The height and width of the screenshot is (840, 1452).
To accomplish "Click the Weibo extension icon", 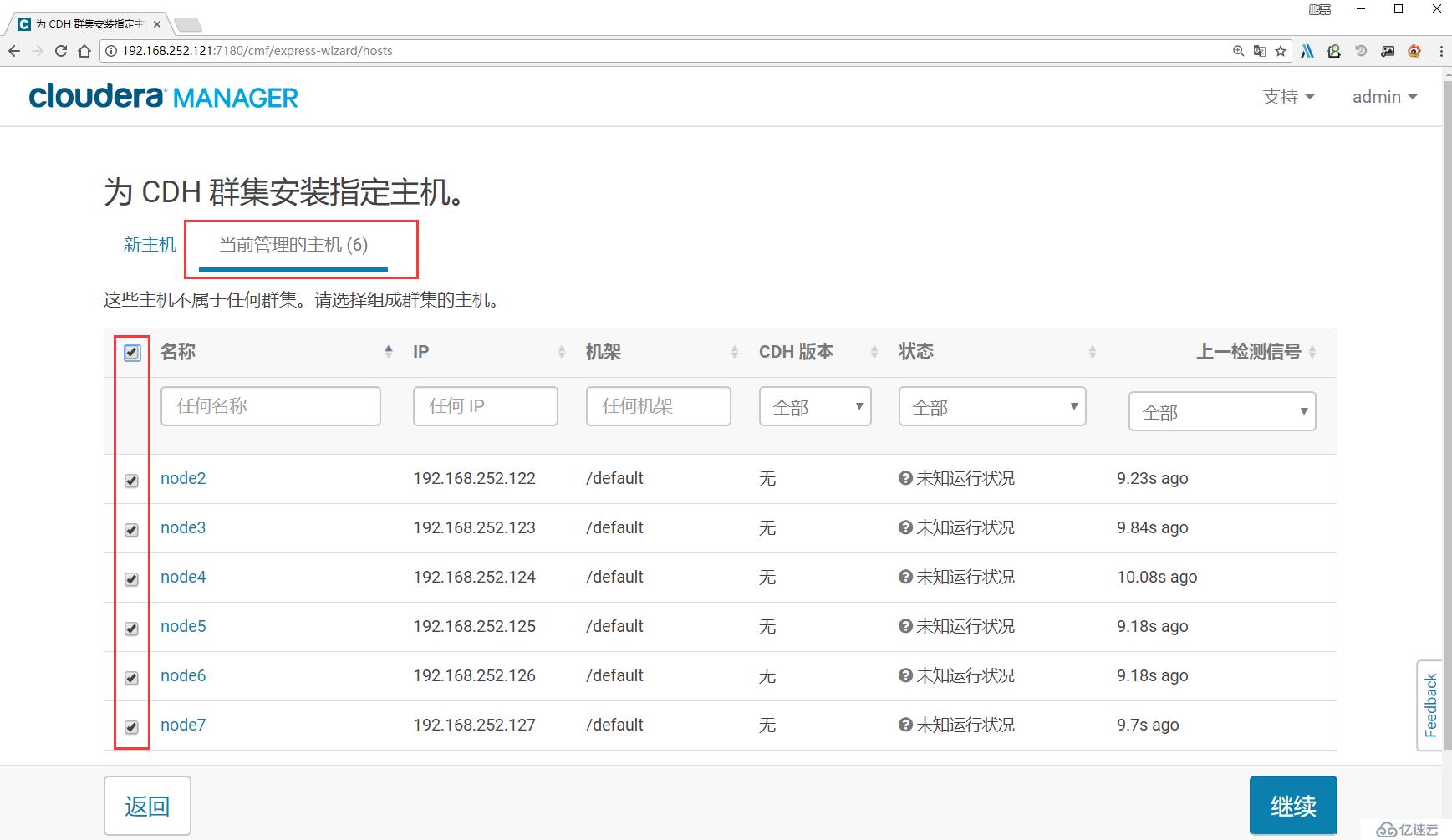I will coord(1414,51).
